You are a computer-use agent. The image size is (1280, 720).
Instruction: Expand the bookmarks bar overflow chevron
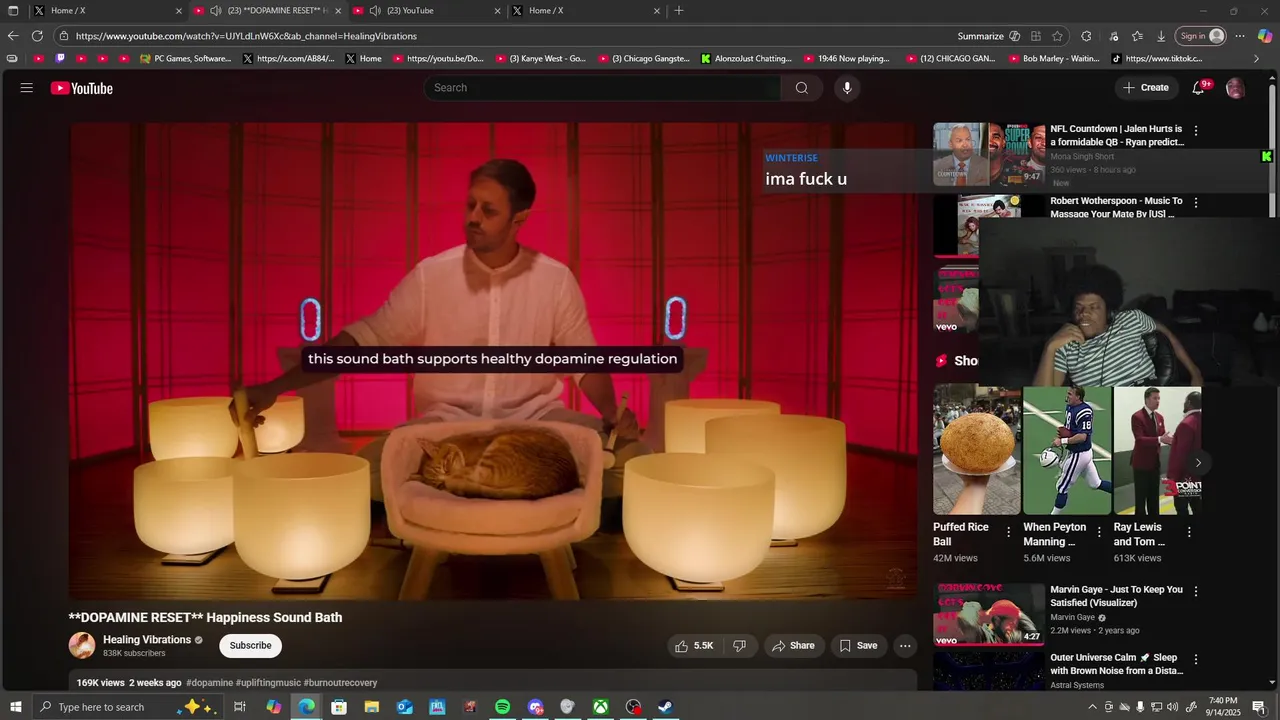click(1257, 59)
